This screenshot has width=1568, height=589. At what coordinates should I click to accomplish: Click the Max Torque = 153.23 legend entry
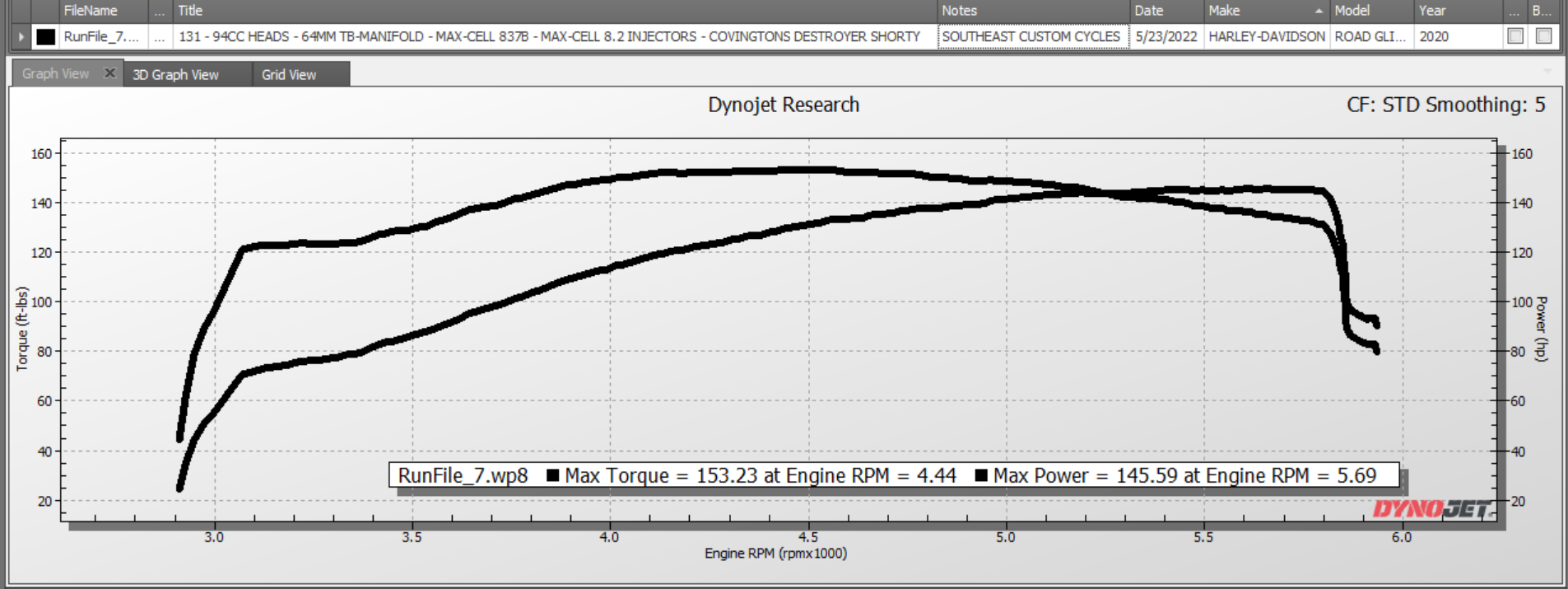coord(751,475)
